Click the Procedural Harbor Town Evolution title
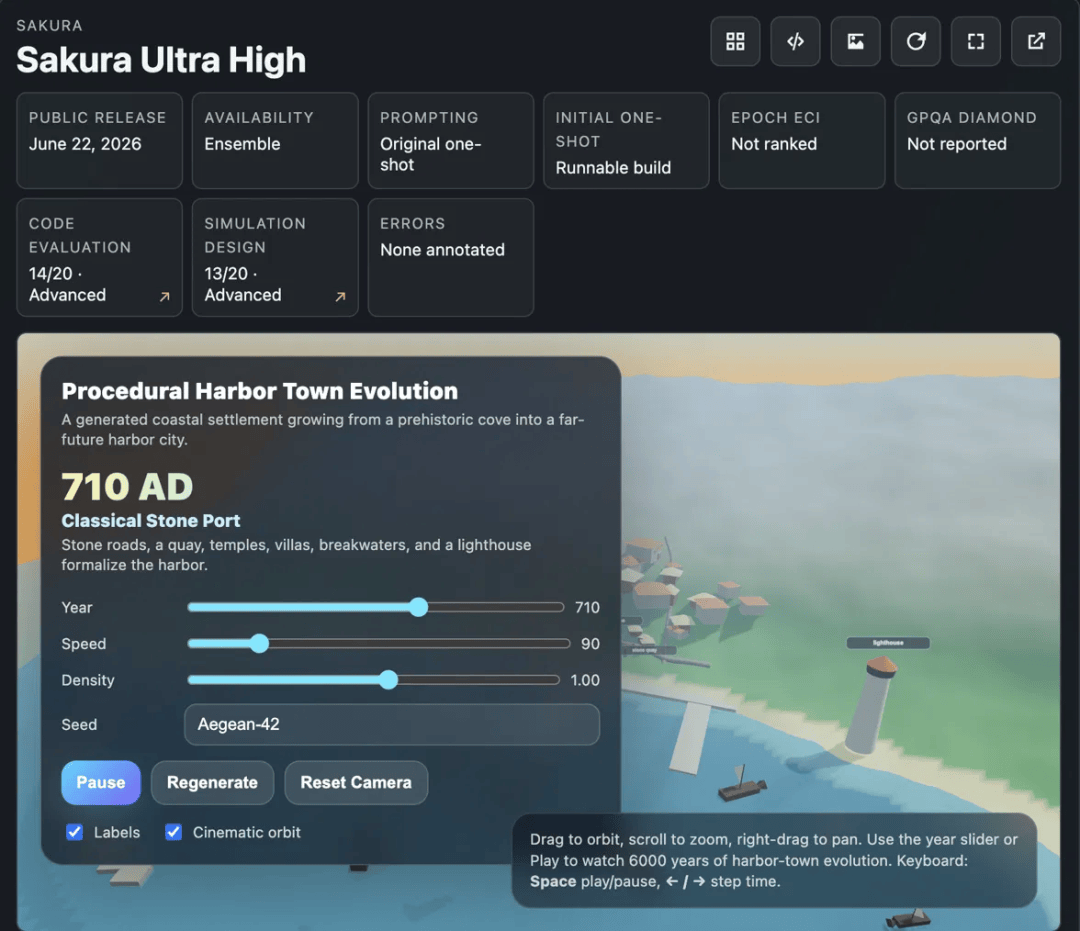 pyautogui.click(x=260, y=391)
